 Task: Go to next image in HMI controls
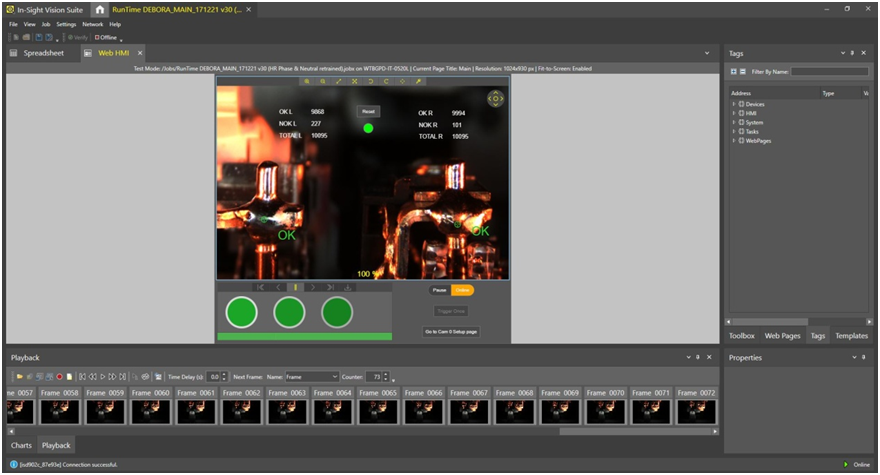click(313, 287)
